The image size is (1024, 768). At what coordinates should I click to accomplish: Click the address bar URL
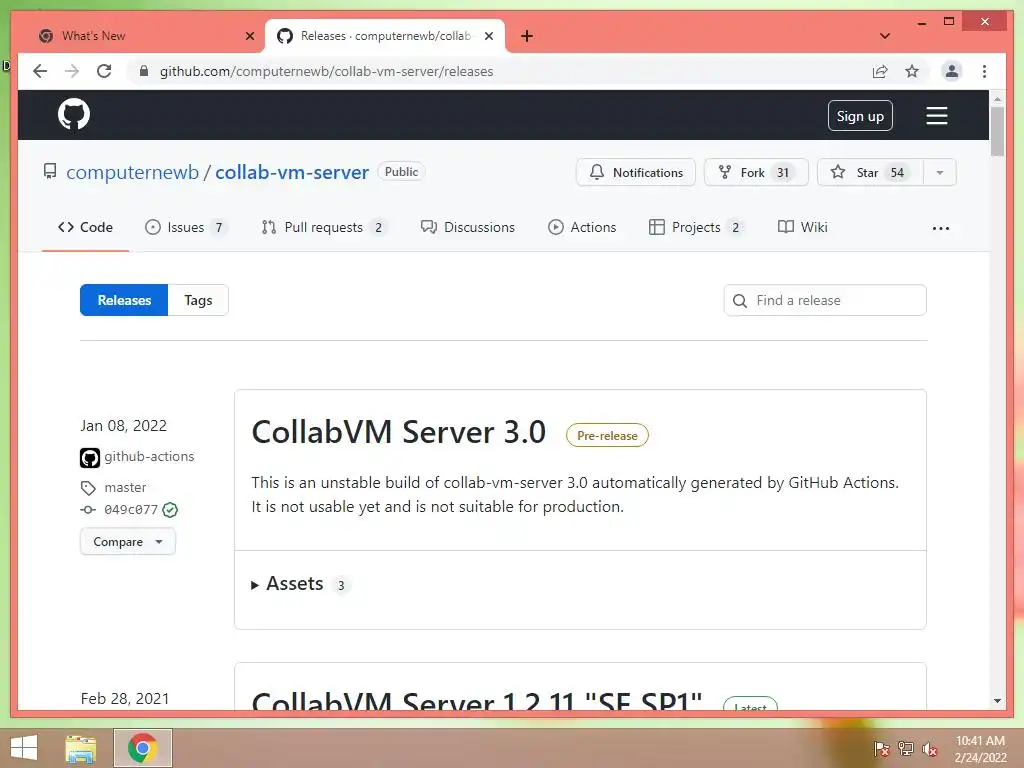pos(327,71)
